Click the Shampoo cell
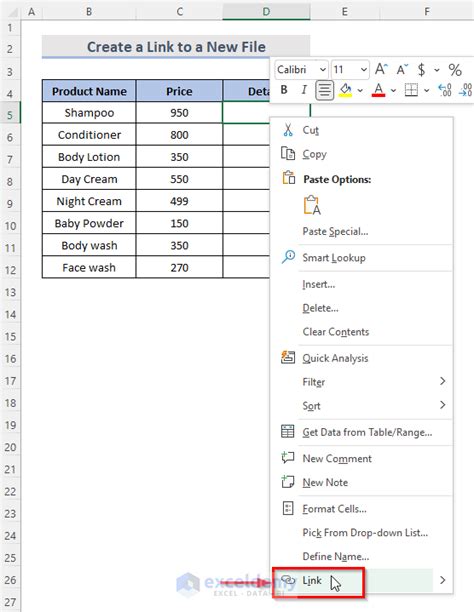Viewport: 474px width, 612px height. tap(89, 113)
